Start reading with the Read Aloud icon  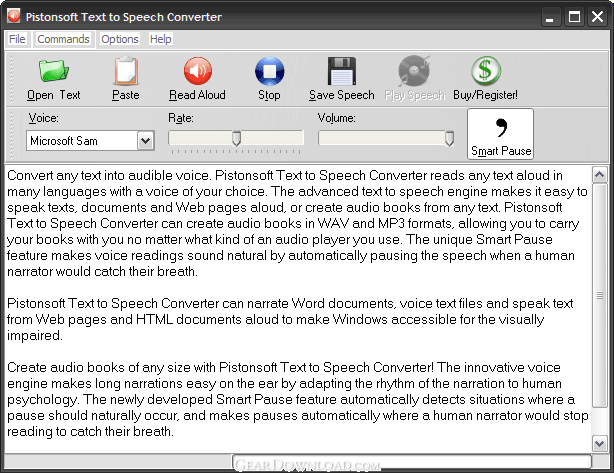pos(198,71)
